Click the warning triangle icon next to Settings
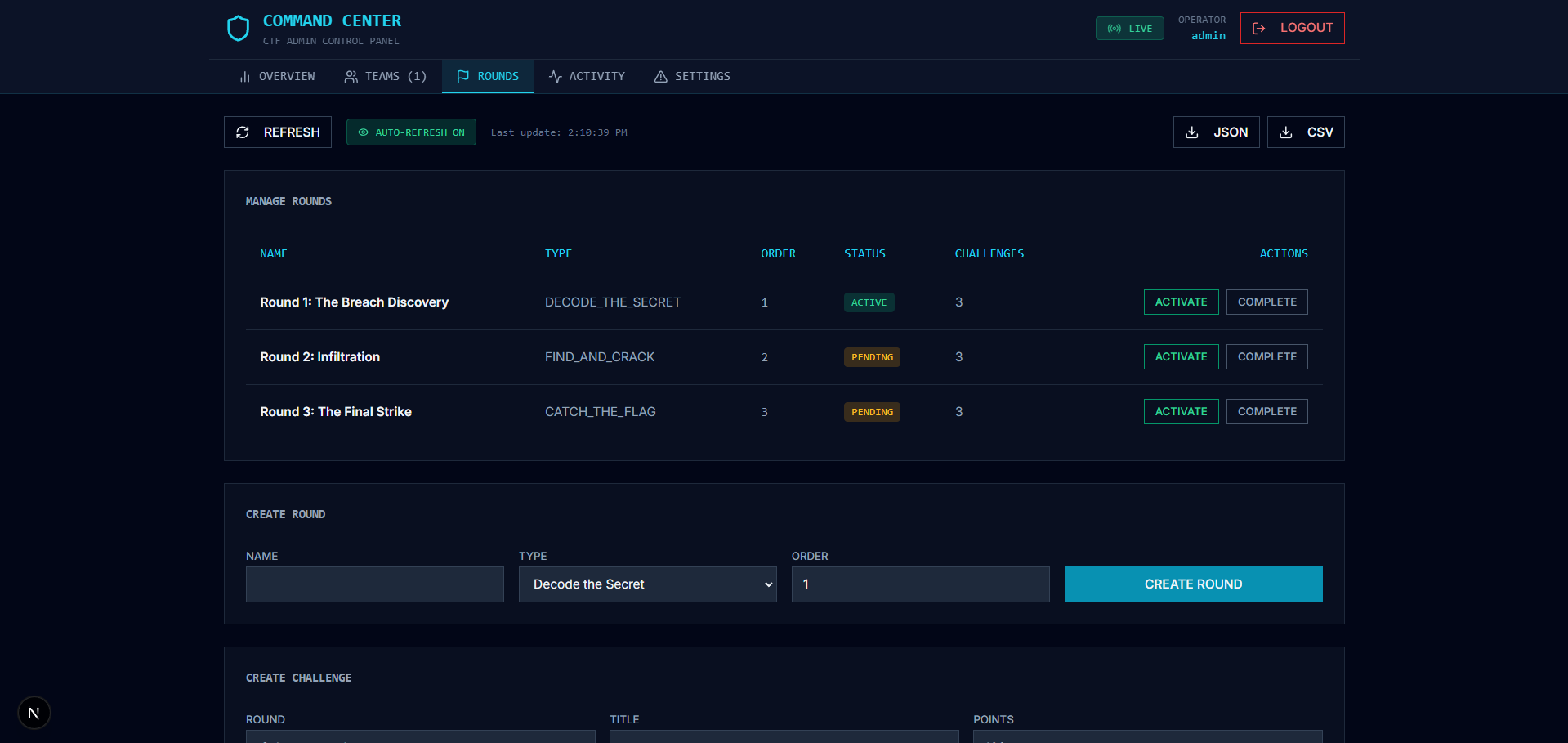Viewport: 1568px width, 743px height. (660, 76)
